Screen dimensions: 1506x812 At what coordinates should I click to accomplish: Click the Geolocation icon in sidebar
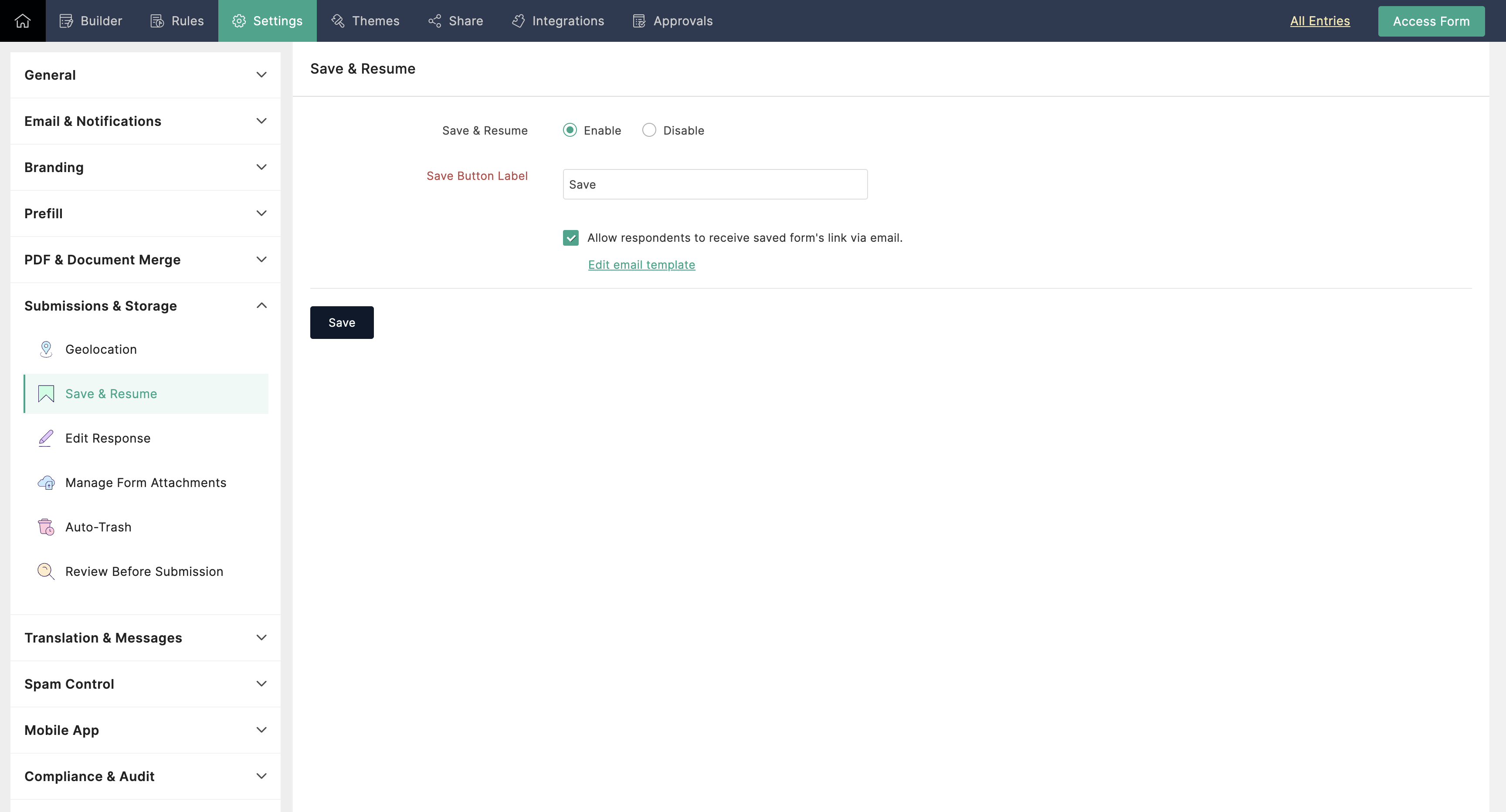[46, 348]
